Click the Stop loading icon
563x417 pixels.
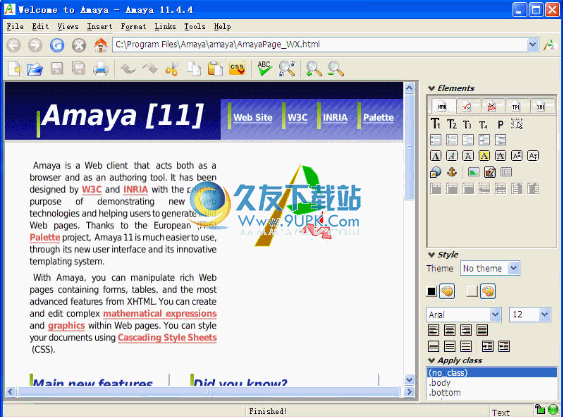tap(79, 45)
